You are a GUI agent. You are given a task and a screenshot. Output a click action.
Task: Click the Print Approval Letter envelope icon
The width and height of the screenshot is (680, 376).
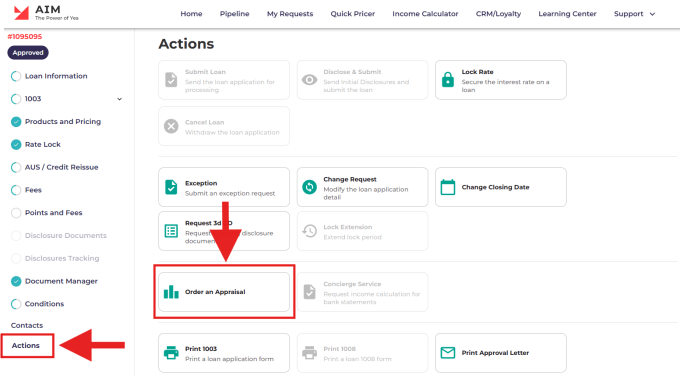click(x=448, y=353)
